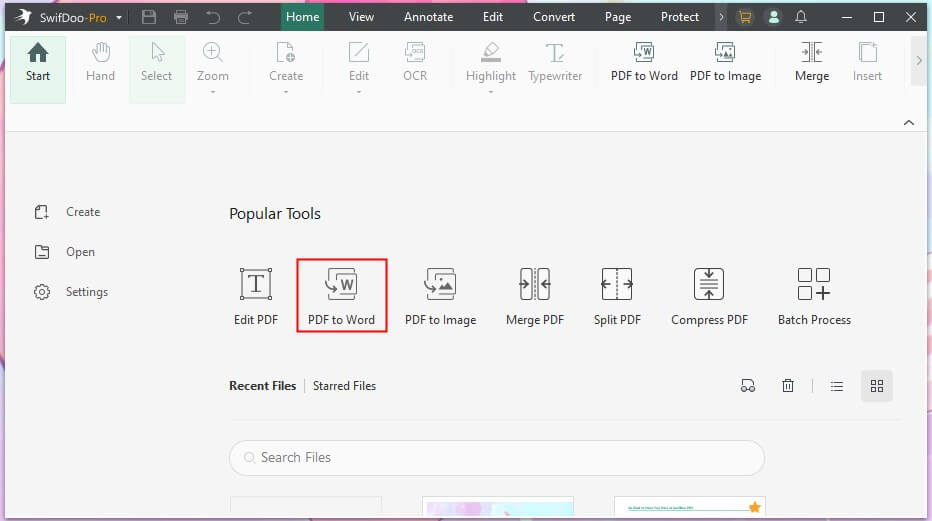Image resolution: width=932 pixels, height=521 pixels.
Task: Show the Recent Files list
Action: tap(262, 386)
